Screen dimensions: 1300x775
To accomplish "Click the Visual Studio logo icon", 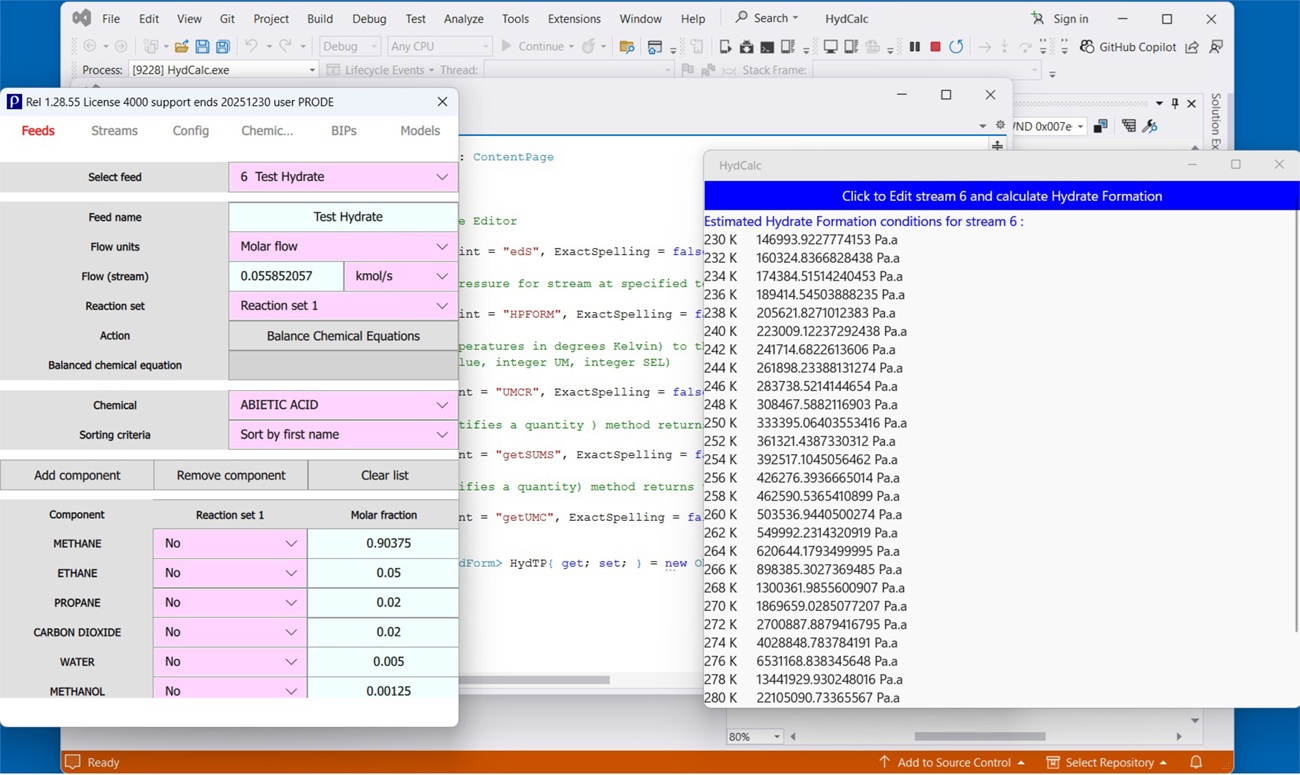I will (82, 18).
